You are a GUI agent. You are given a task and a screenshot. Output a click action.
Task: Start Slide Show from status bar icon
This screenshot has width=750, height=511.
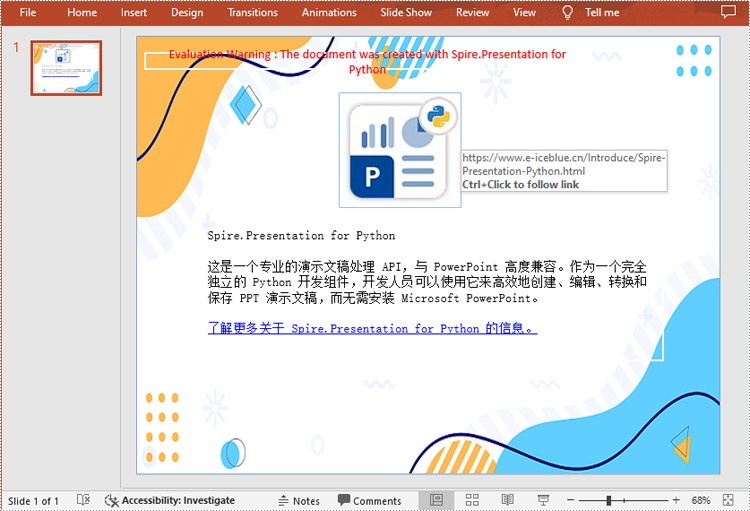coord(543,500)
